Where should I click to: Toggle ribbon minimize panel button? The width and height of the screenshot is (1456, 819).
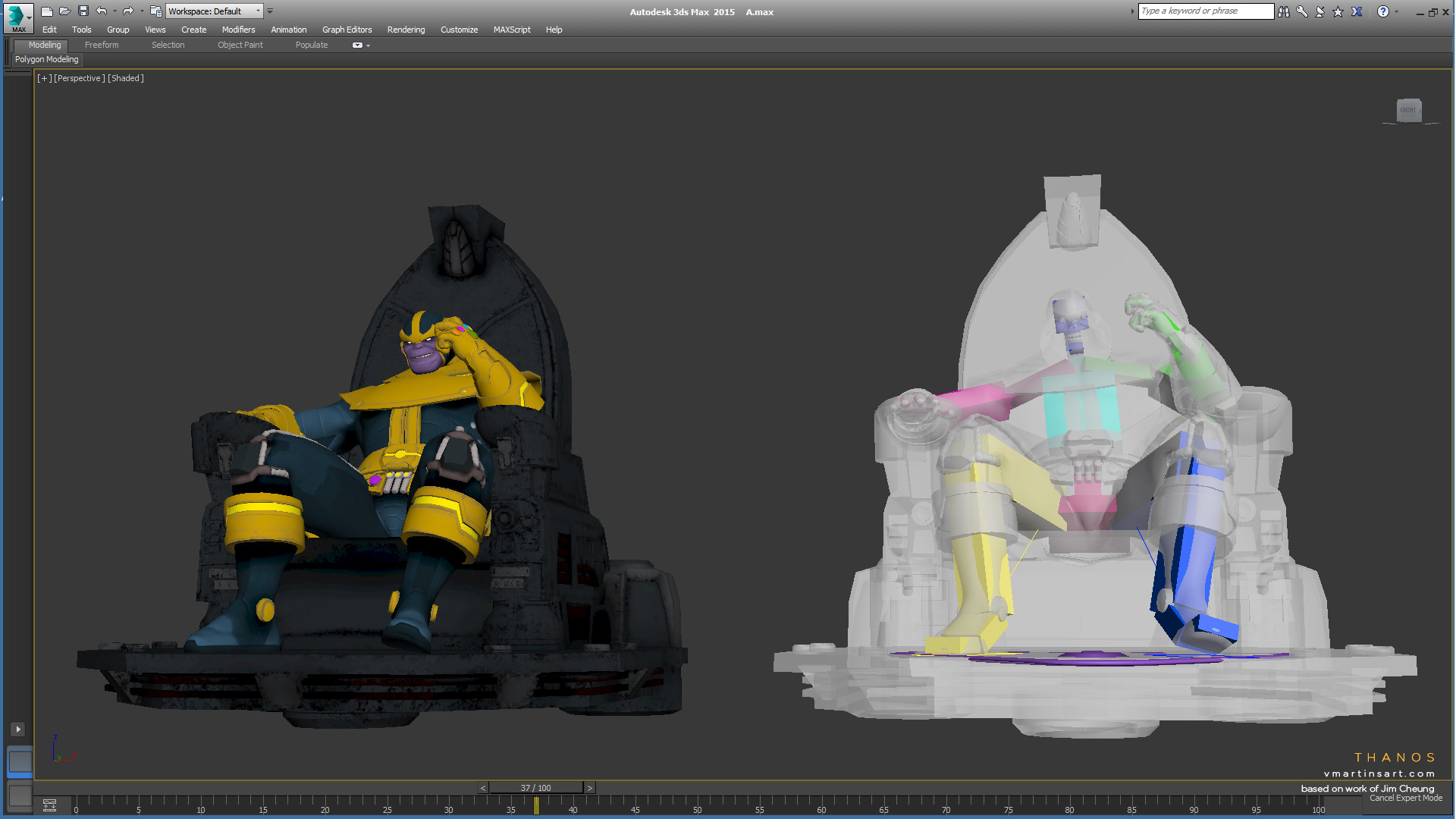click(357, 45)
